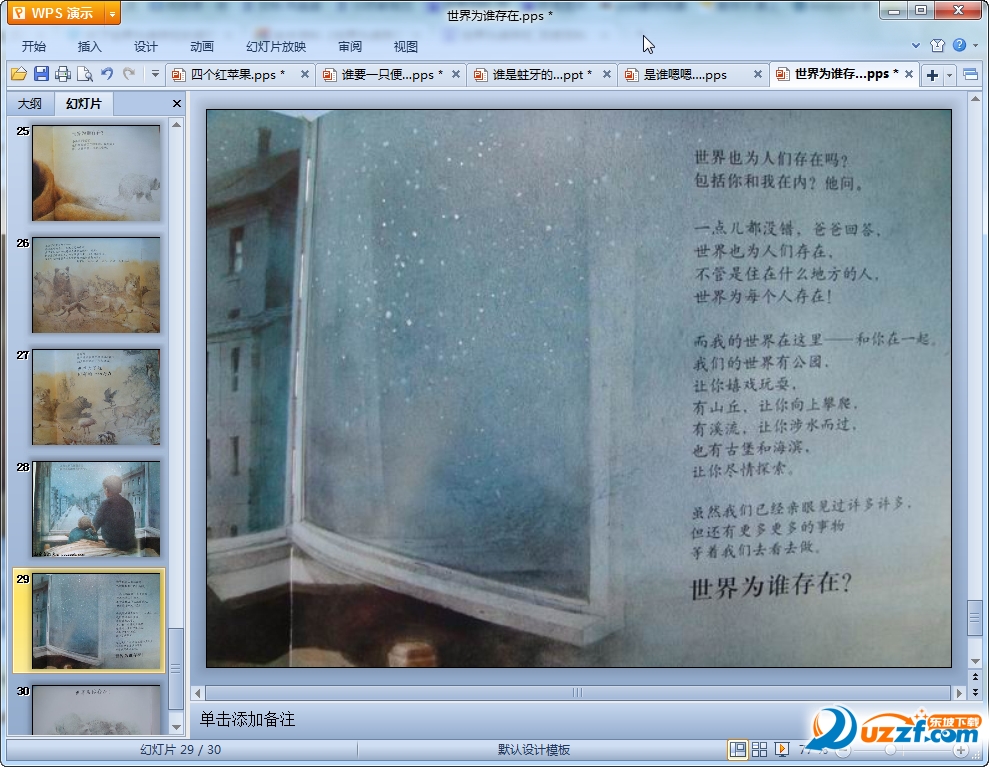Image resolution: width=989 pixels, height=767 pixels.
Task: Click slide area scroll down arrow
Action: tap(975, 661)
